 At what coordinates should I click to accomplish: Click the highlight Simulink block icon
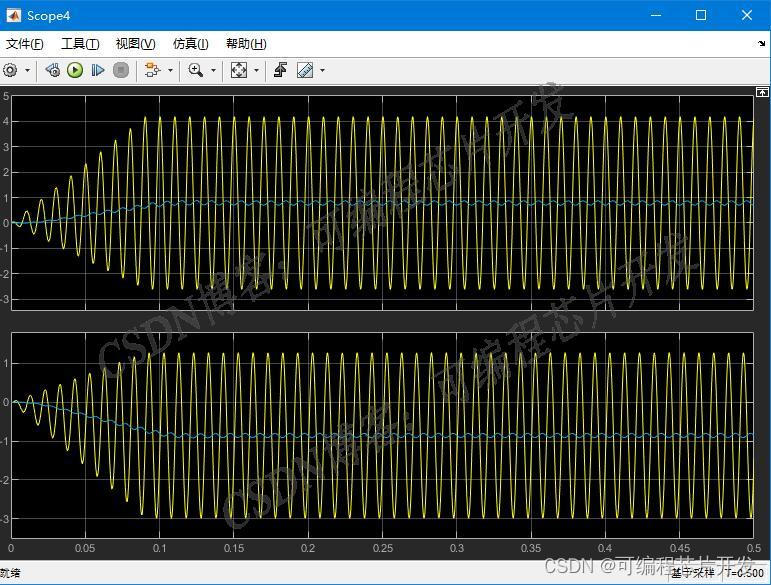pyautogui.click(x=152, y=70)
